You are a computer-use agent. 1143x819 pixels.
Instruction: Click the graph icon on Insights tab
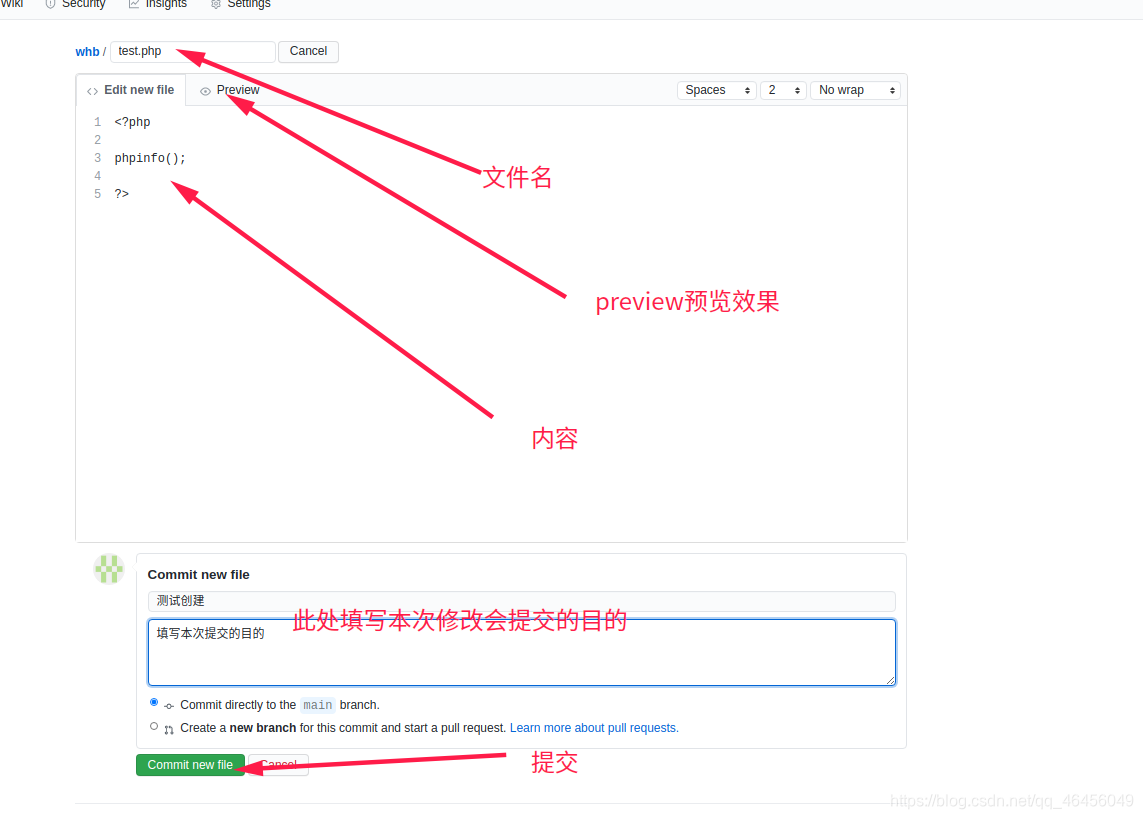(x=134, y=4)
